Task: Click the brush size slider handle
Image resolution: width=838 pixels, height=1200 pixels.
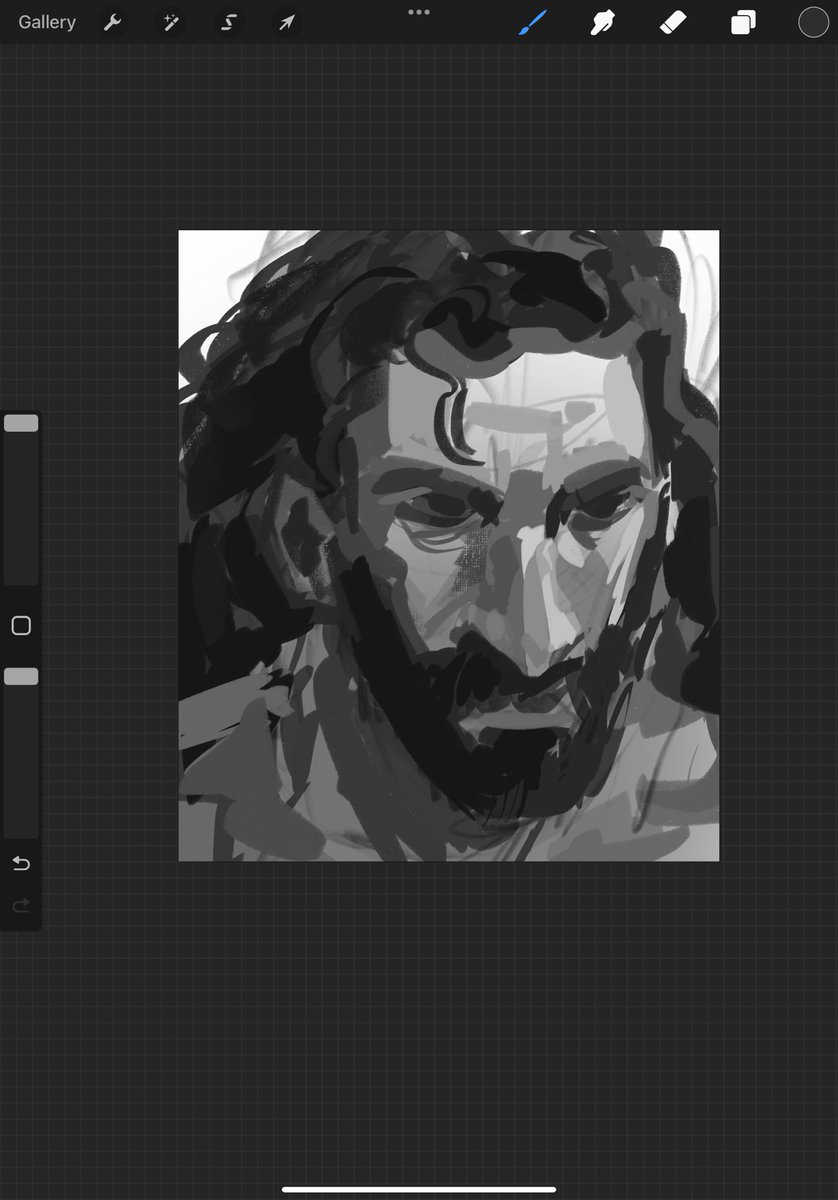Action: coord(21,423)
